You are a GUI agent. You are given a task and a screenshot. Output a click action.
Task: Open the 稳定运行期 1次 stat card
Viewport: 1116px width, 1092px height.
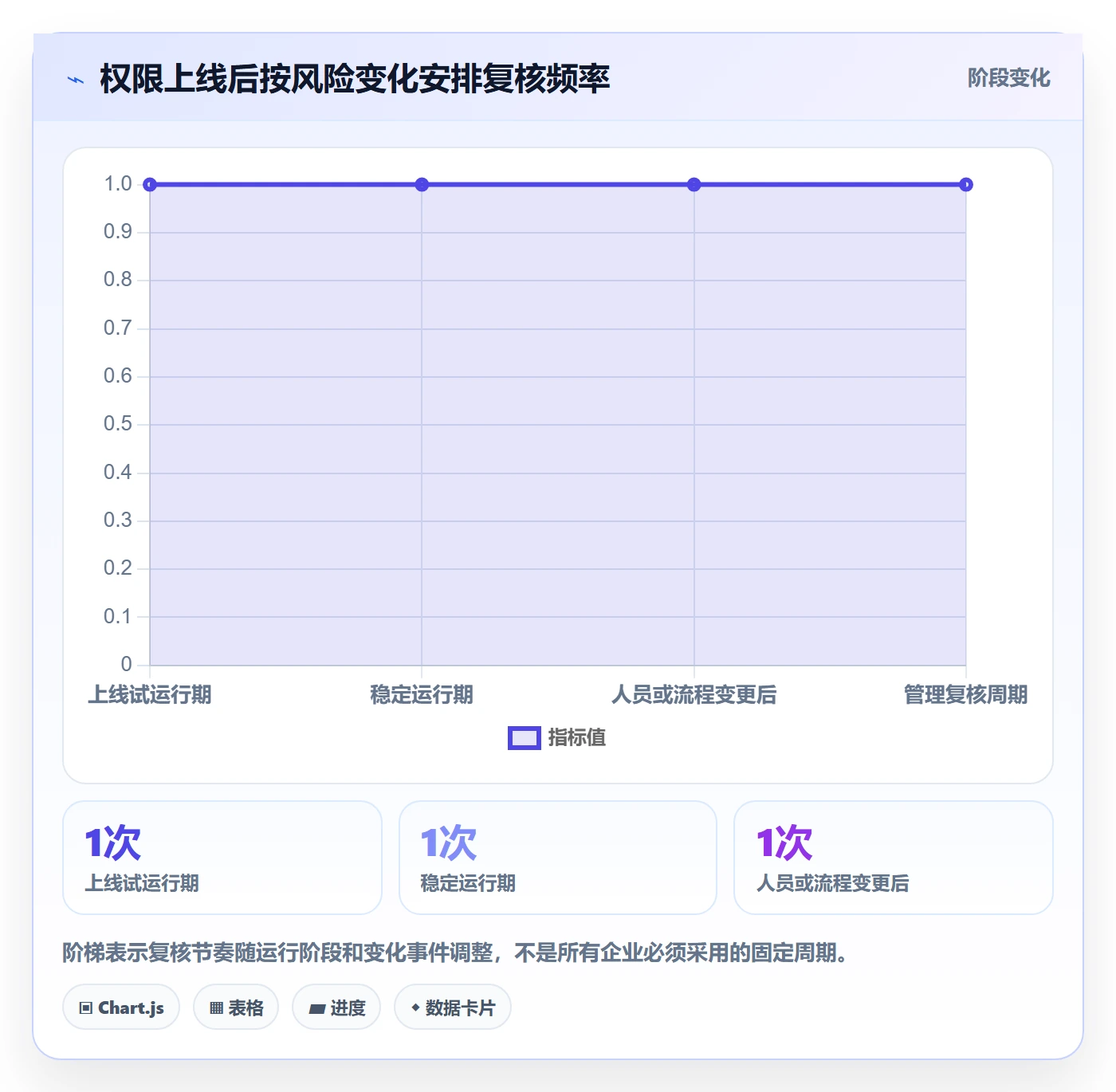558,858
